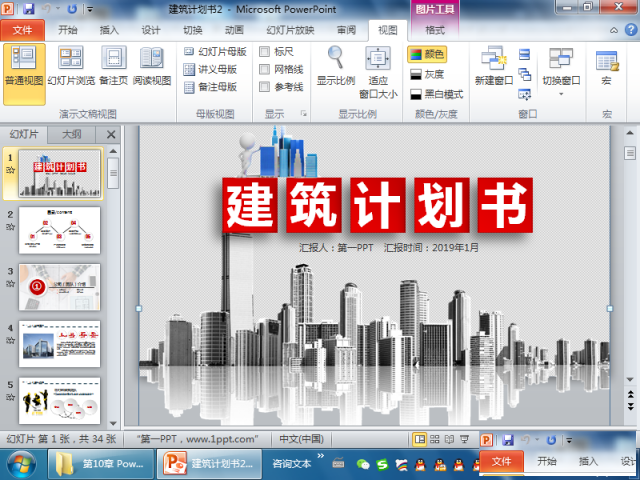Screen dimensions: 640x480
Task: Open WeChat icon in the taskbar
Action: point(363,464)
